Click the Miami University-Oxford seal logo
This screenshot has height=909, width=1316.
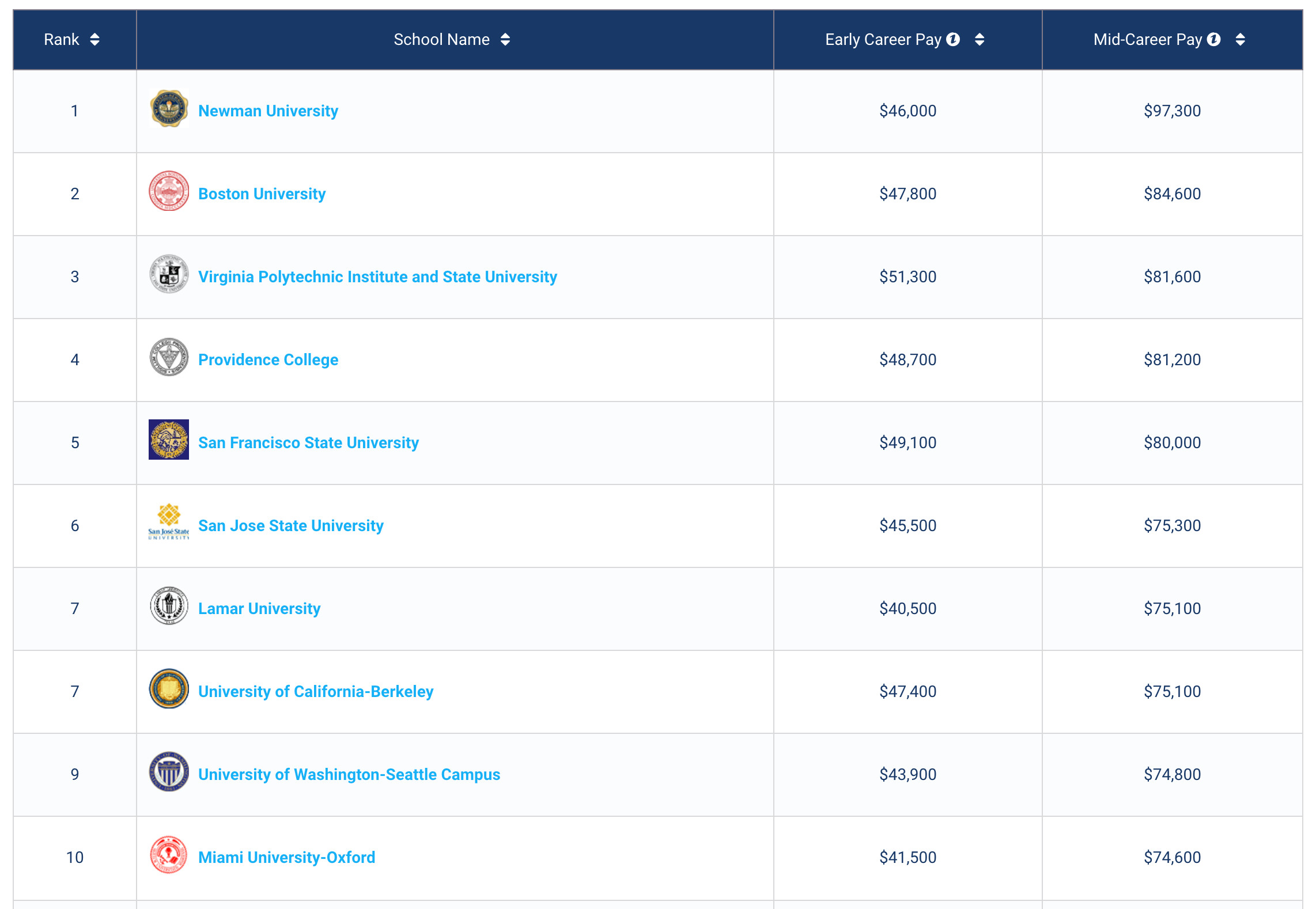coord(169,855)
